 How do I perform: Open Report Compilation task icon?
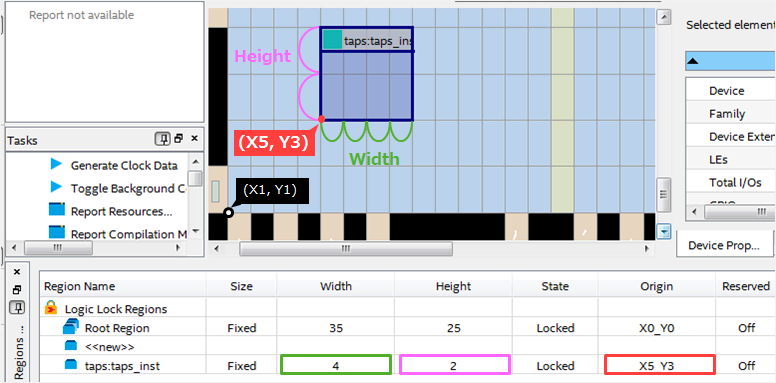[x=57, y=232]
